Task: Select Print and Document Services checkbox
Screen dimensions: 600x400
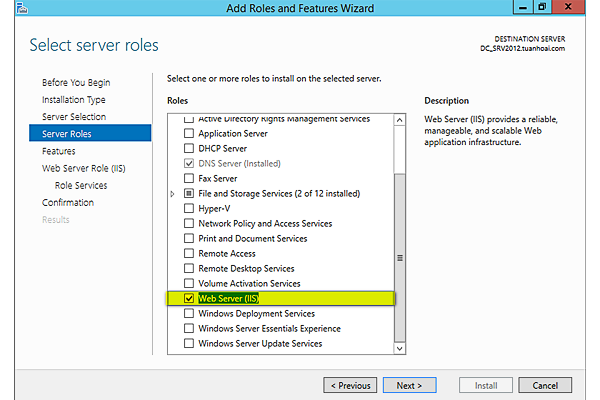Action: coord(189,238)
